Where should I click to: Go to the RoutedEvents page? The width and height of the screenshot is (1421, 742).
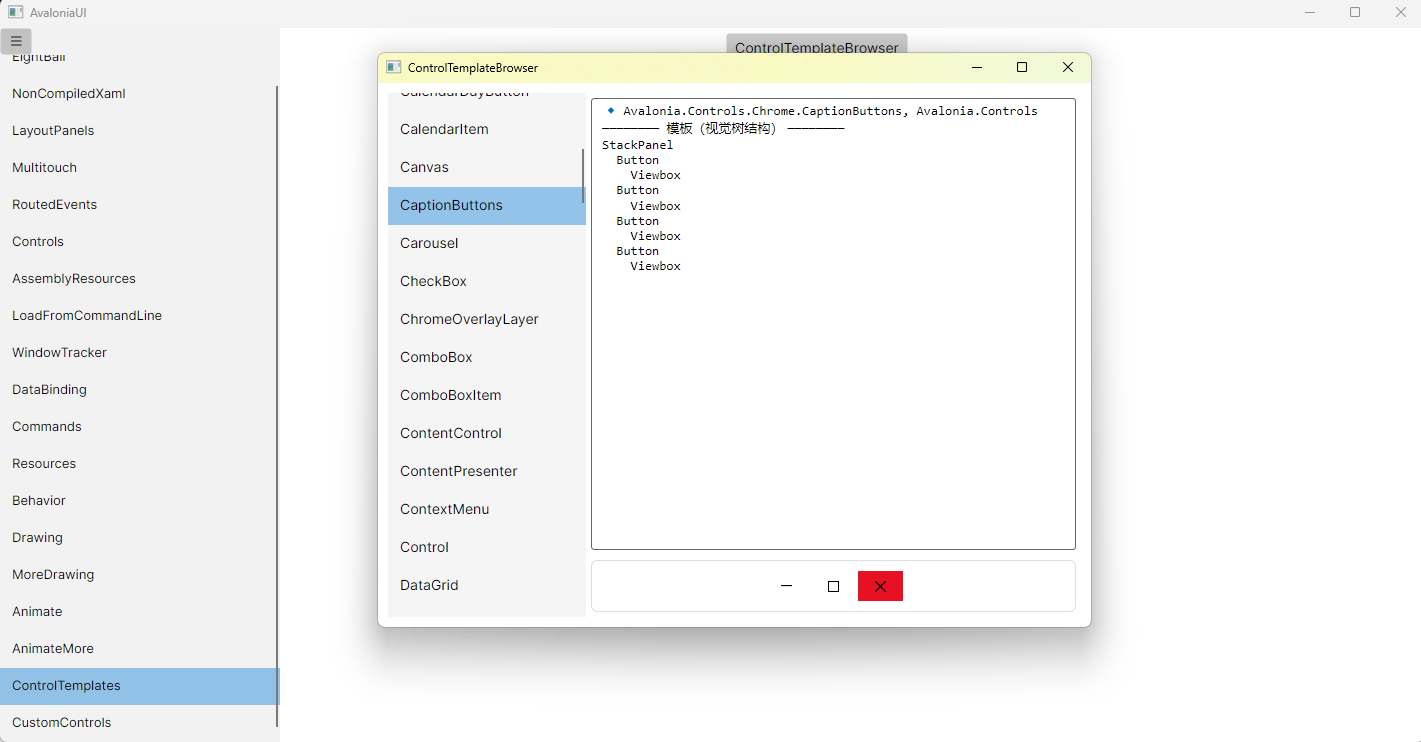coord(138,205)
